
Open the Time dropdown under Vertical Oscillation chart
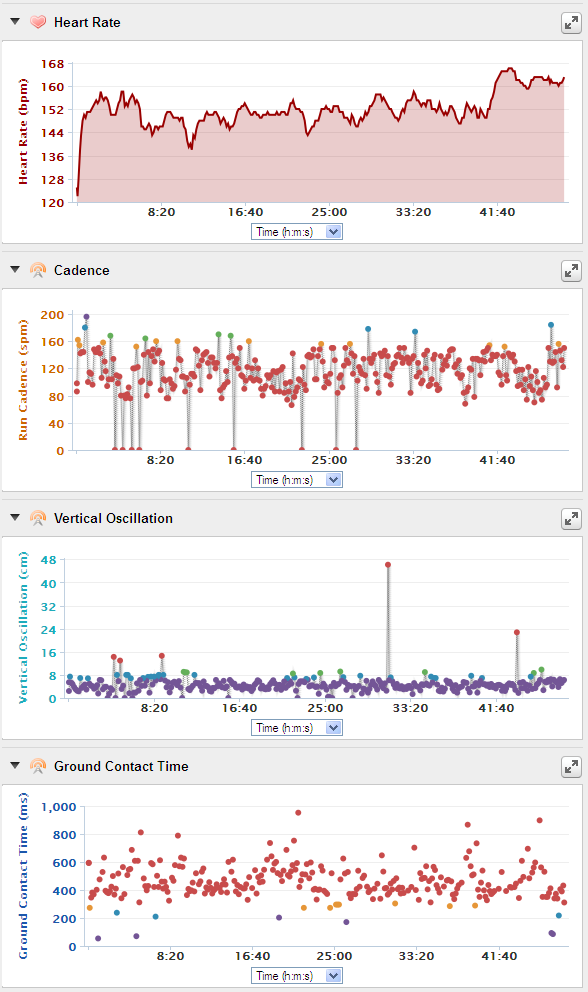click(297, 728)
